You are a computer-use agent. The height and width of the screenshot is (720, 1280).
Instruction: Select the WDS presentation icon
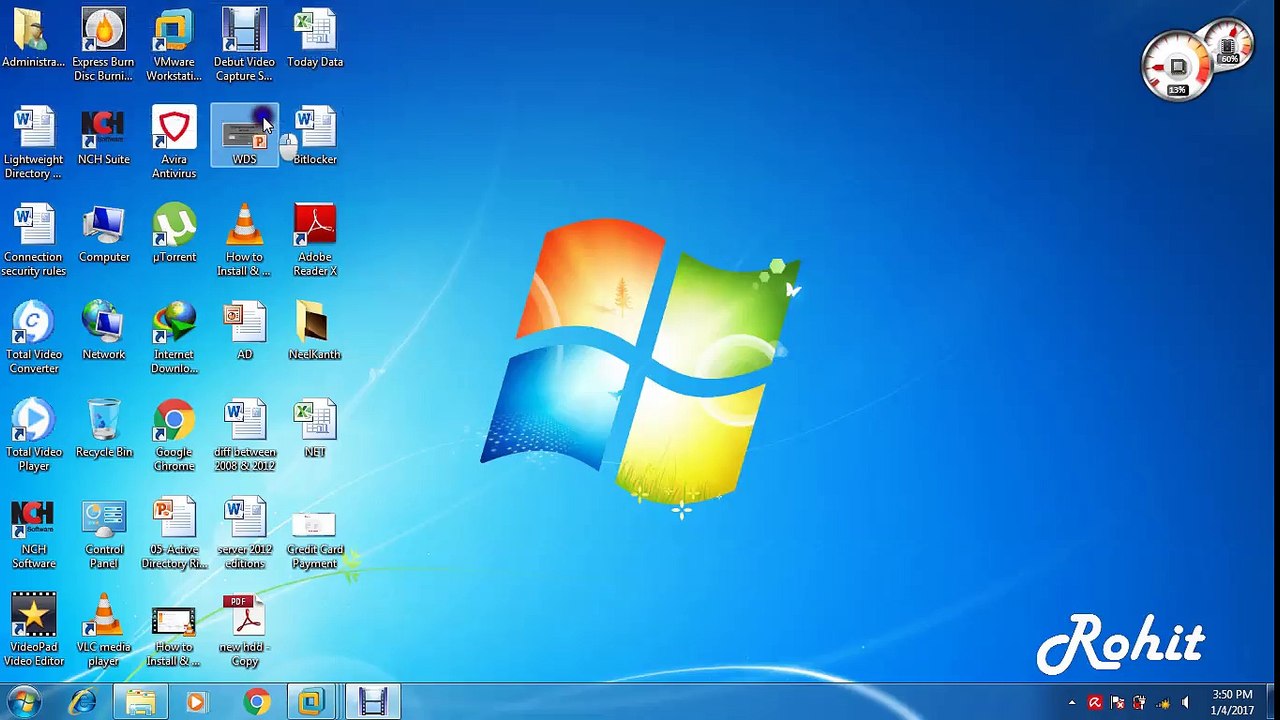point(244,137)
